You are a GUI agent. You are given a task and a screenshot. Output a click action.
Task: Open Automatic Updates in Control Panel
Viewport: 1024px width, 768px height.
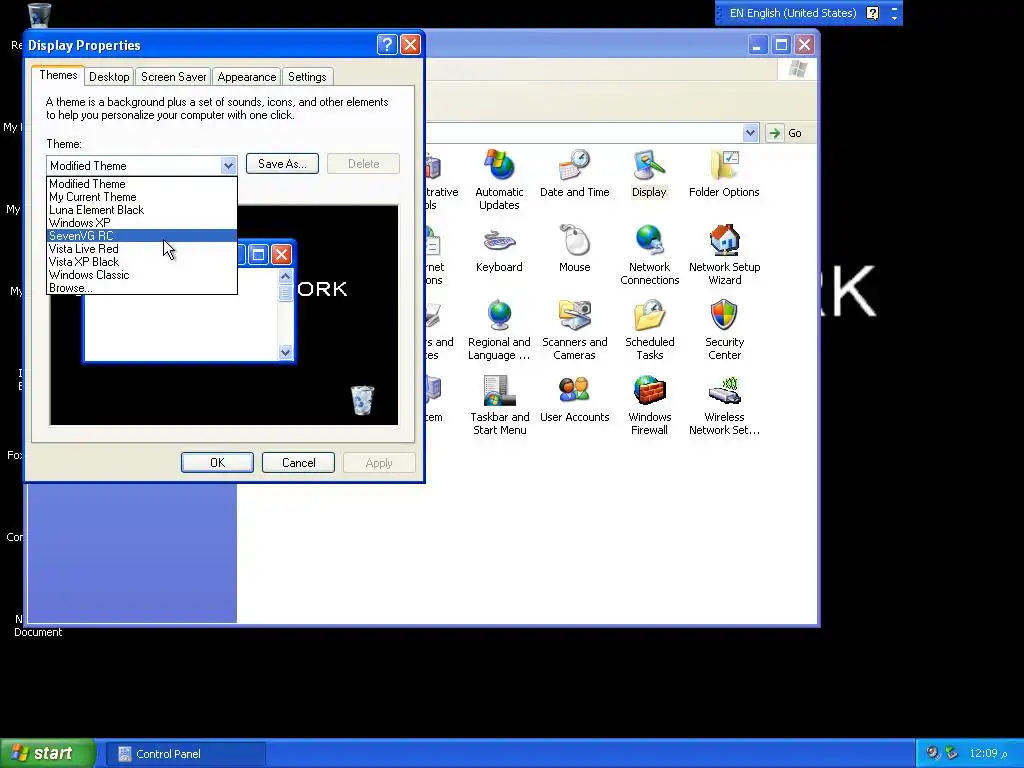click(499, 179)
